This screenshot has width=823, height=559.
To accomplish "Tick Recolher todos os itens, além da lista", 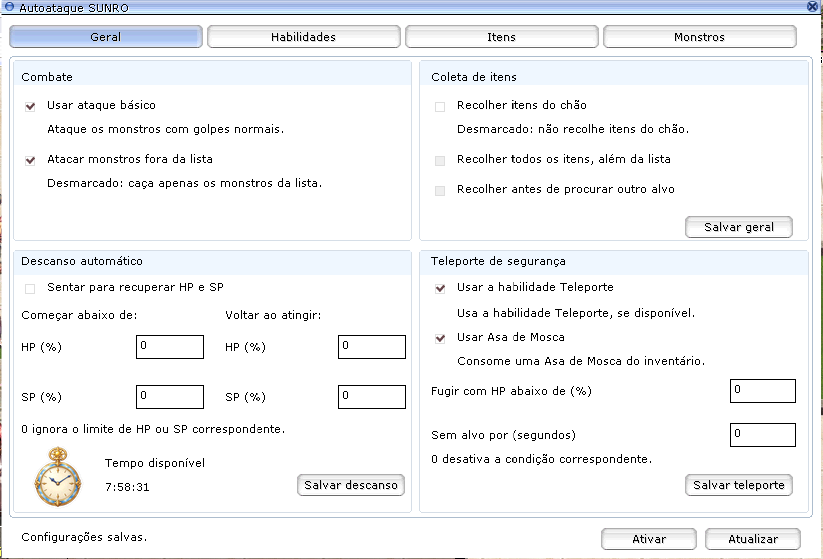I will [440, 161].
